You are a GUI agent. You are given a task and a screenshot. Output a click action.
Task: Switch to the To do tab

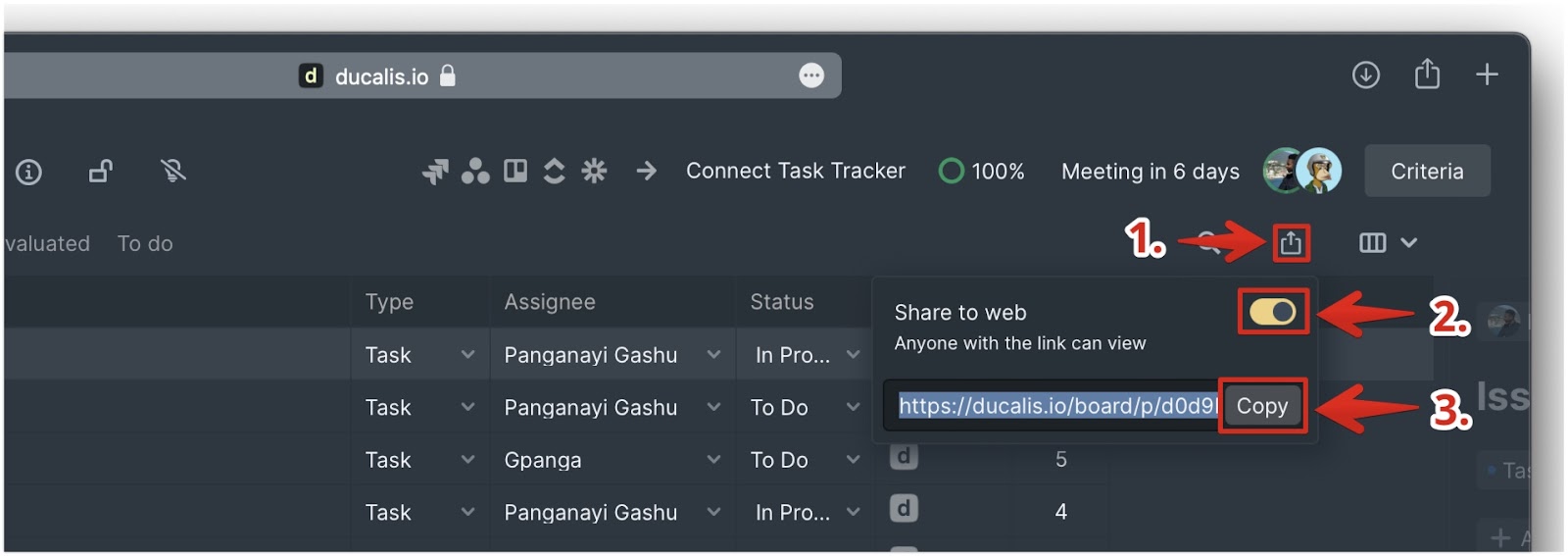coord(145,243)
